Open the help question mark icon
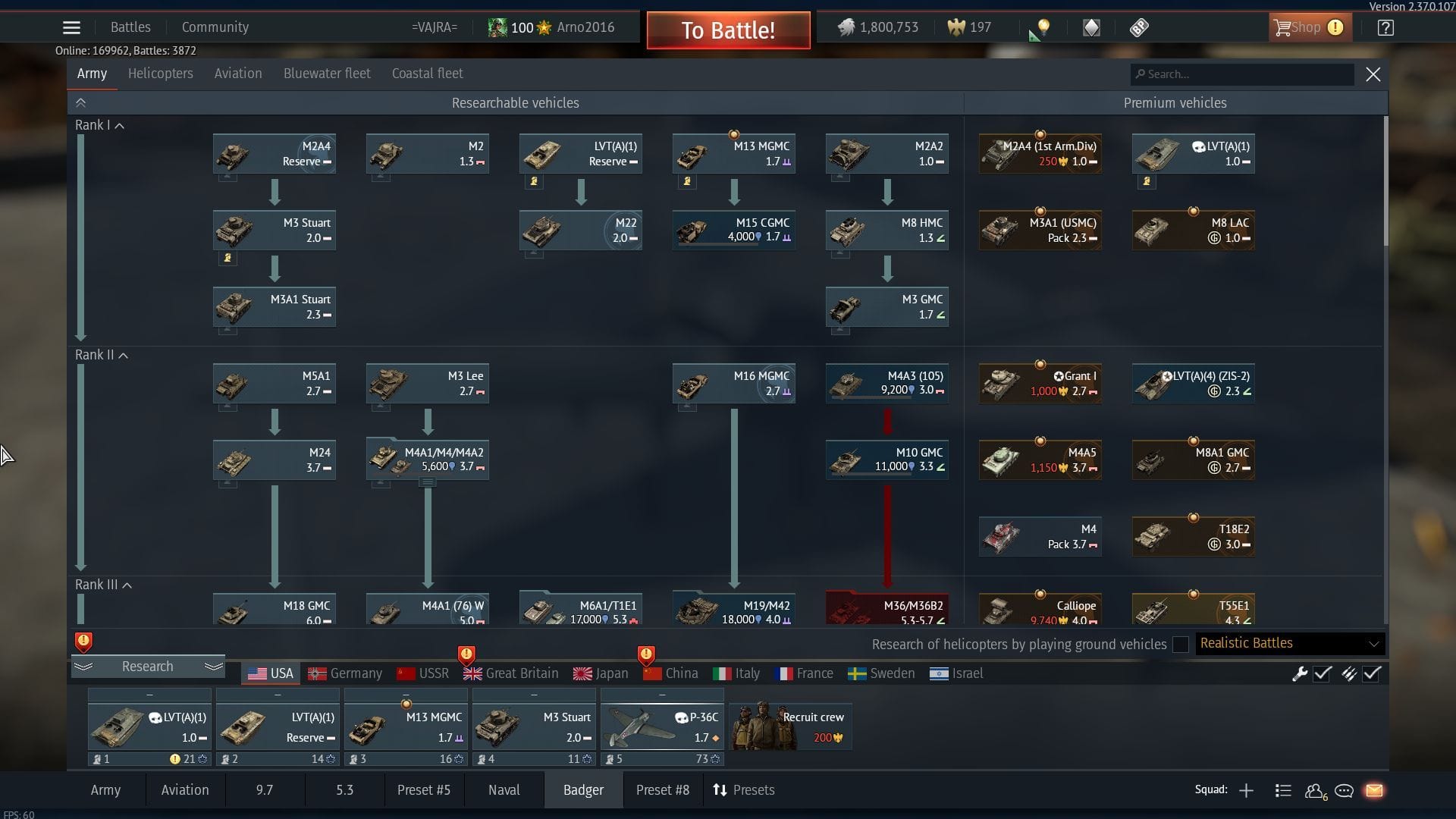The image size is (1456, 819). tap(1385, 27)
